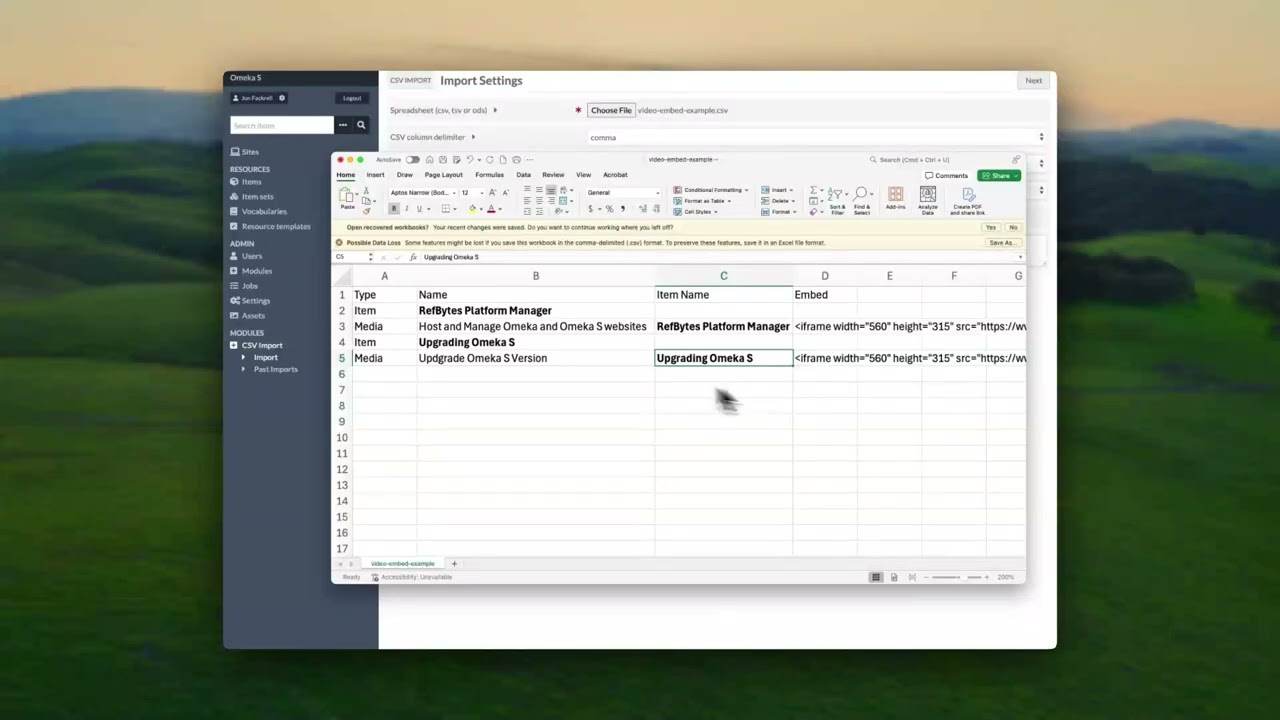
Task: Open the Review ribbon tab
Action: tap(553, 175)
